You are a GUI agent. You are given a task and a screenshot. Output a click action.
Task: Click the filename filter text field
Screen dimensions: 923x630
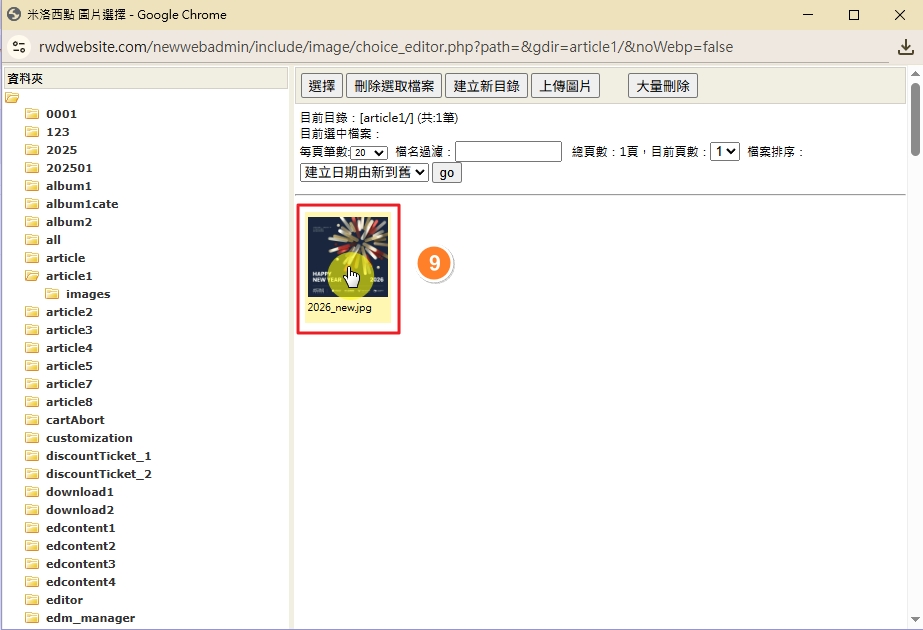(x=508, y=152)
